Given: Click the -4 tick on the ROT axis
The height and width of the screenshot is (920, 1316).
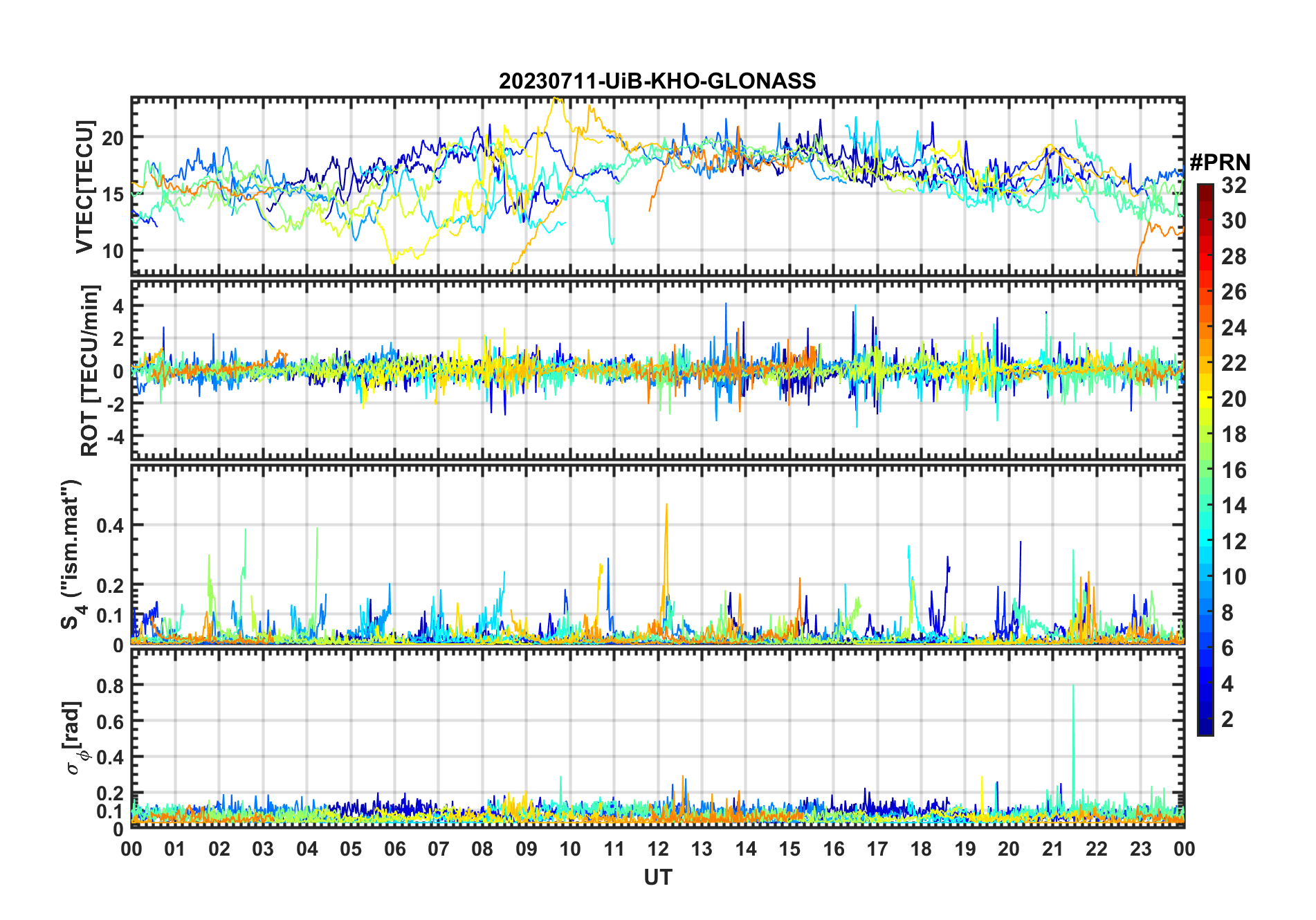Looking at the screenshot, I should coord(116,436).
